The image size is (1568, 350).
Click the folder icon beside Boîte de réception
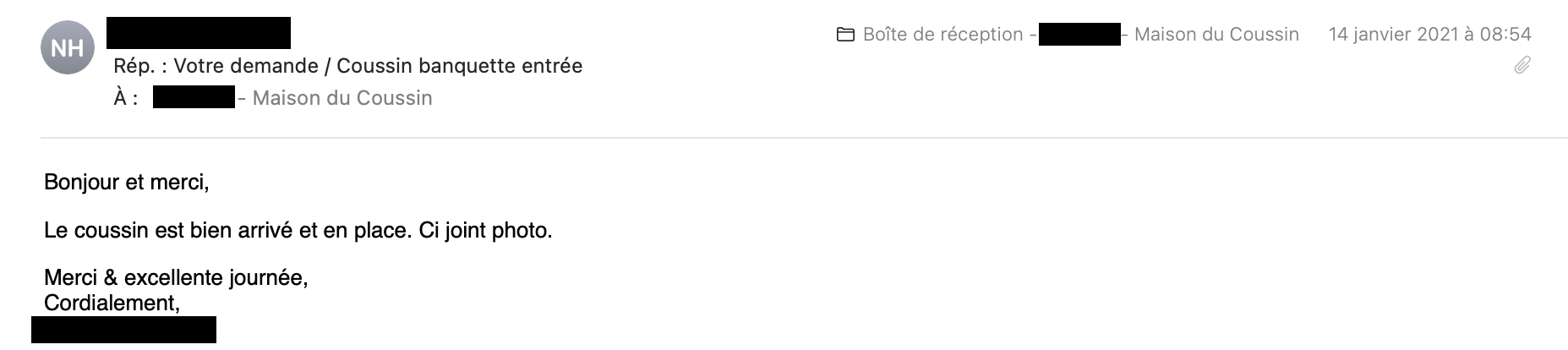[845, 35]
